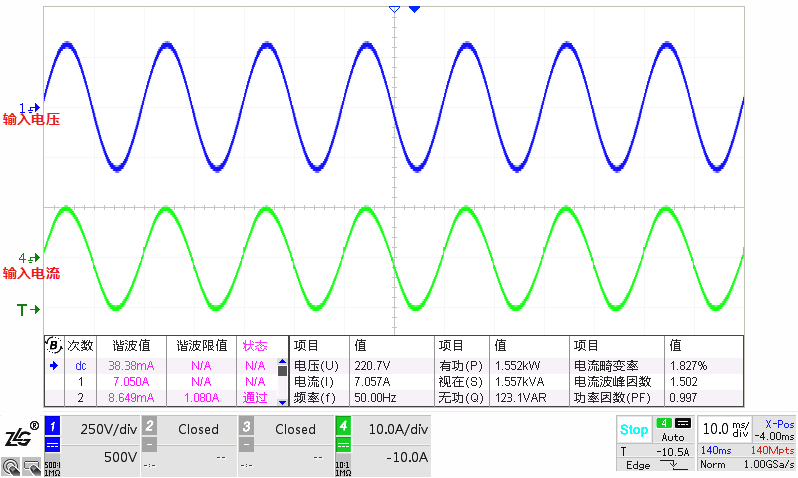798x478 pixels.
Task: Select harmonic 2 value 8.649mA
Action: [131, 397]
